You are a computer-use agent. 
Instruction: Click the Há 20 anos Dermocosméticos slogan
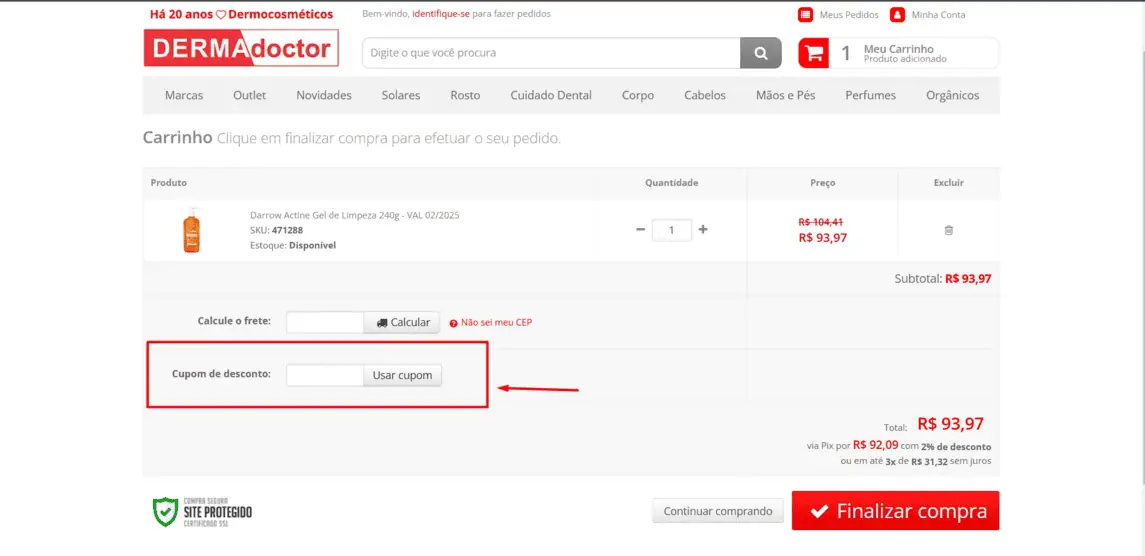[241, 14]
